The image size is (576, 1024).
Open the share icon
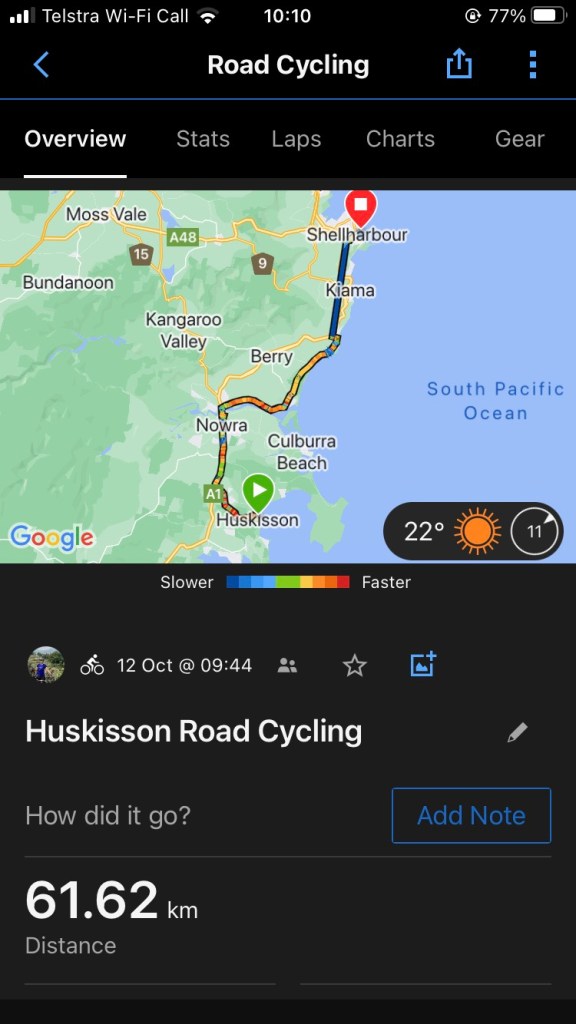(x=459, y=65)
